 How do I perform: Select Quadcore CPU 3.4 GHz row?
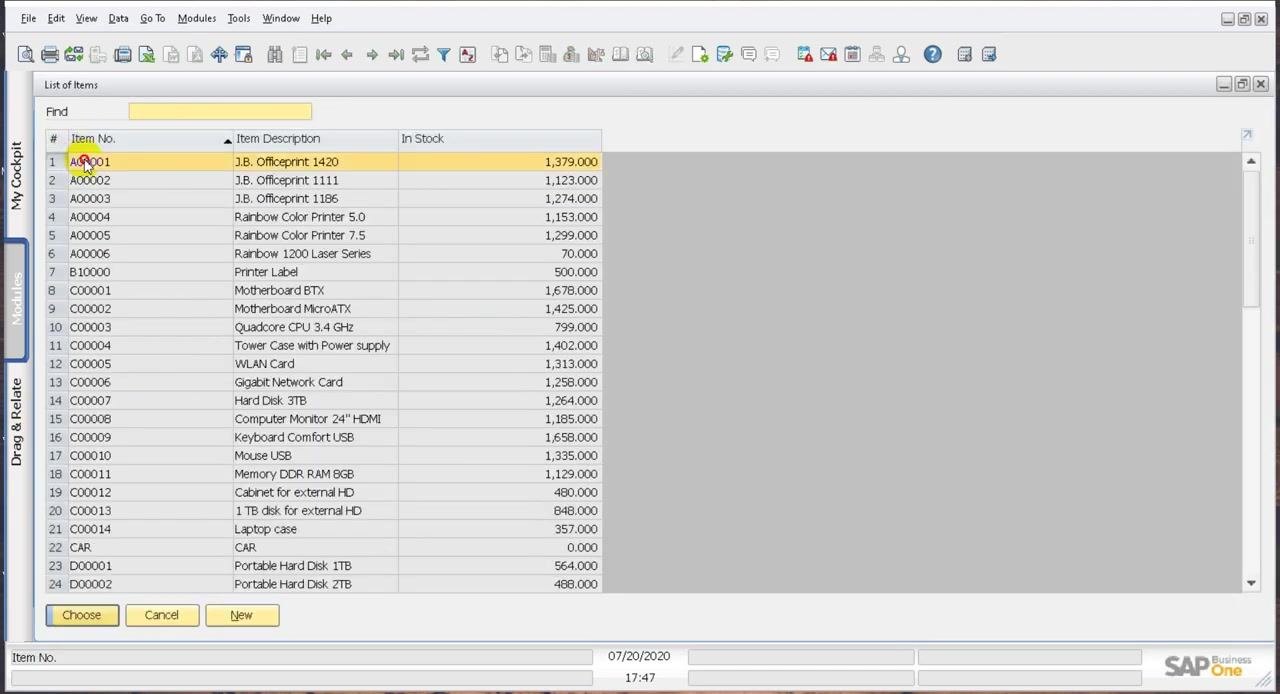(323, 327)
